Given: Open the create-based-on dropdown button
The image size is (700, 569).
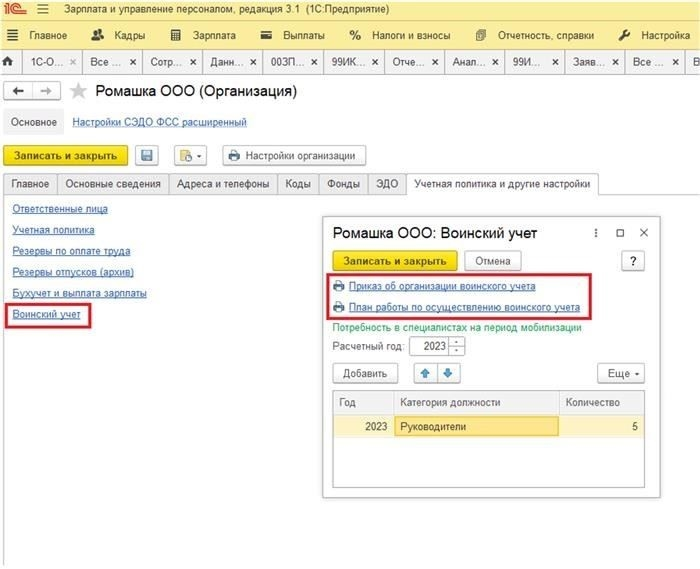Looking at the screenshot, I should point(190,156).
